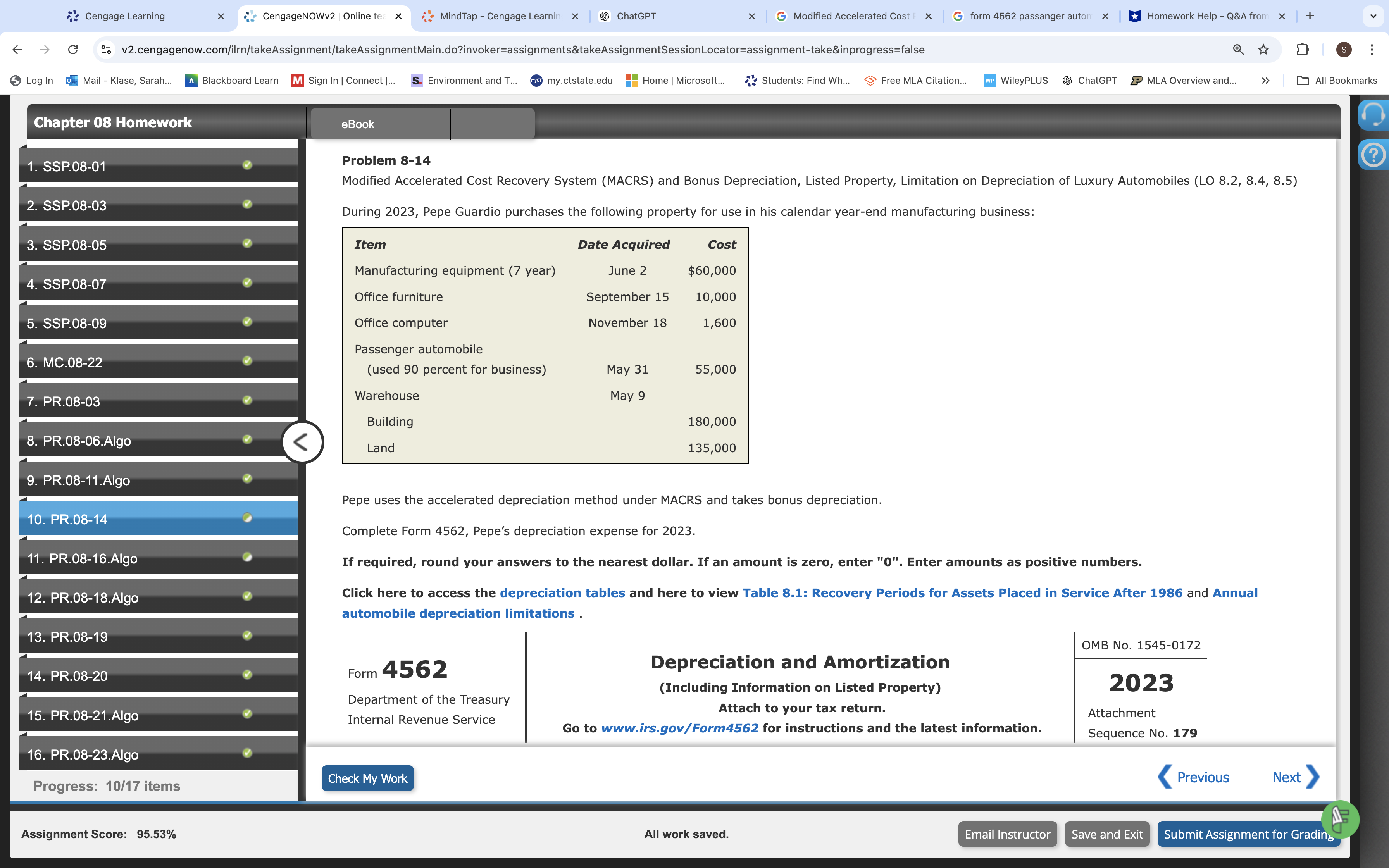Click the help question-mark icon on right edge
Screen dimensions: 1389x868
pos(1373,155)
